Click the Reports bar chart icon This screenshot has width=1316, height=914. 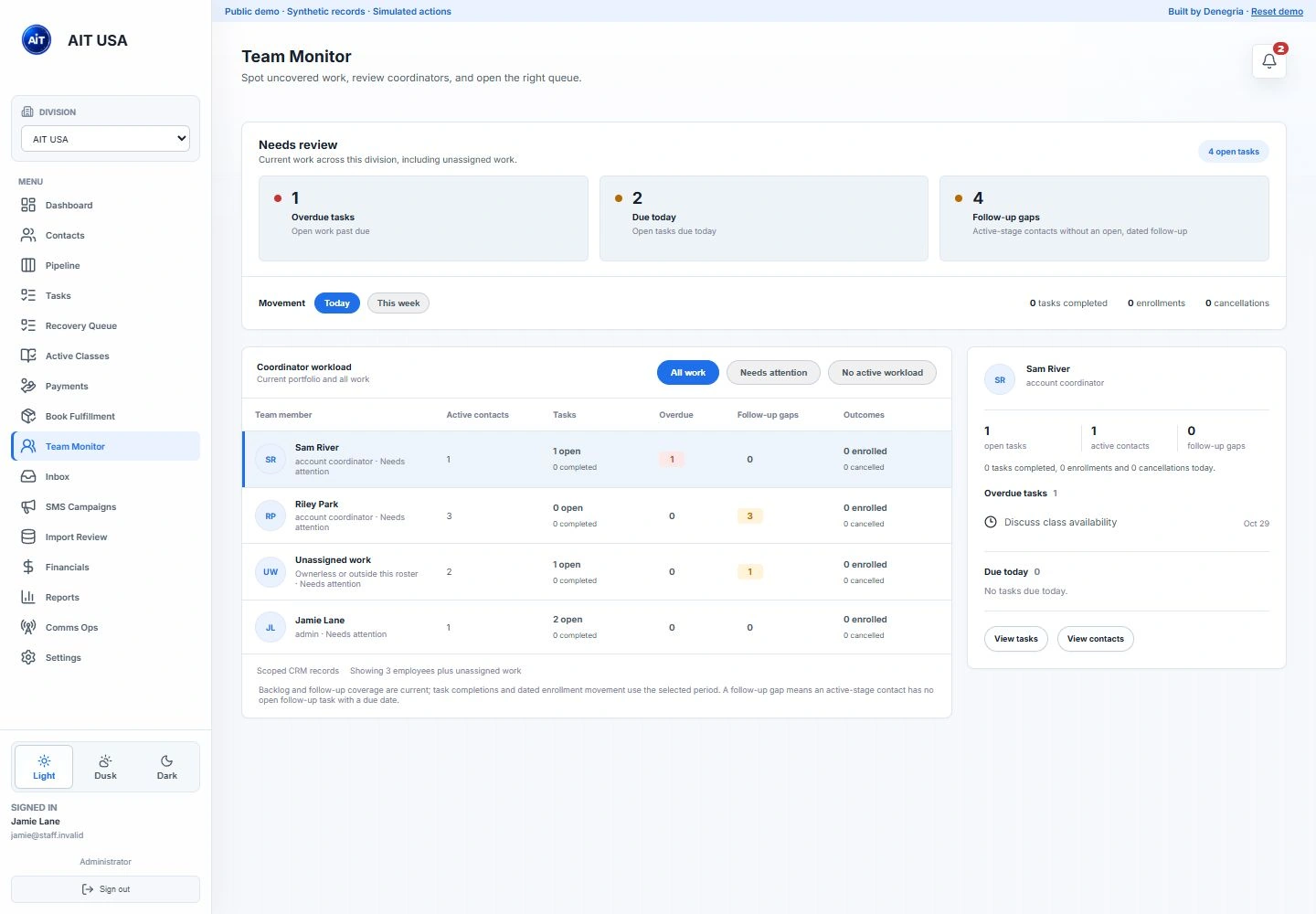tap(28, 597)
